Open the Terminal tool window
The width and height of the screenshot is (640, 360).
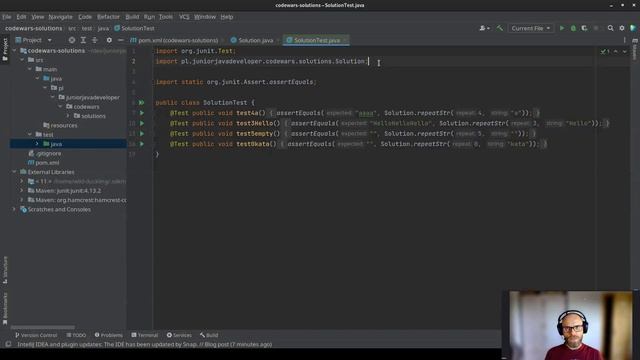pyautogui.click(x=144, y=335)
